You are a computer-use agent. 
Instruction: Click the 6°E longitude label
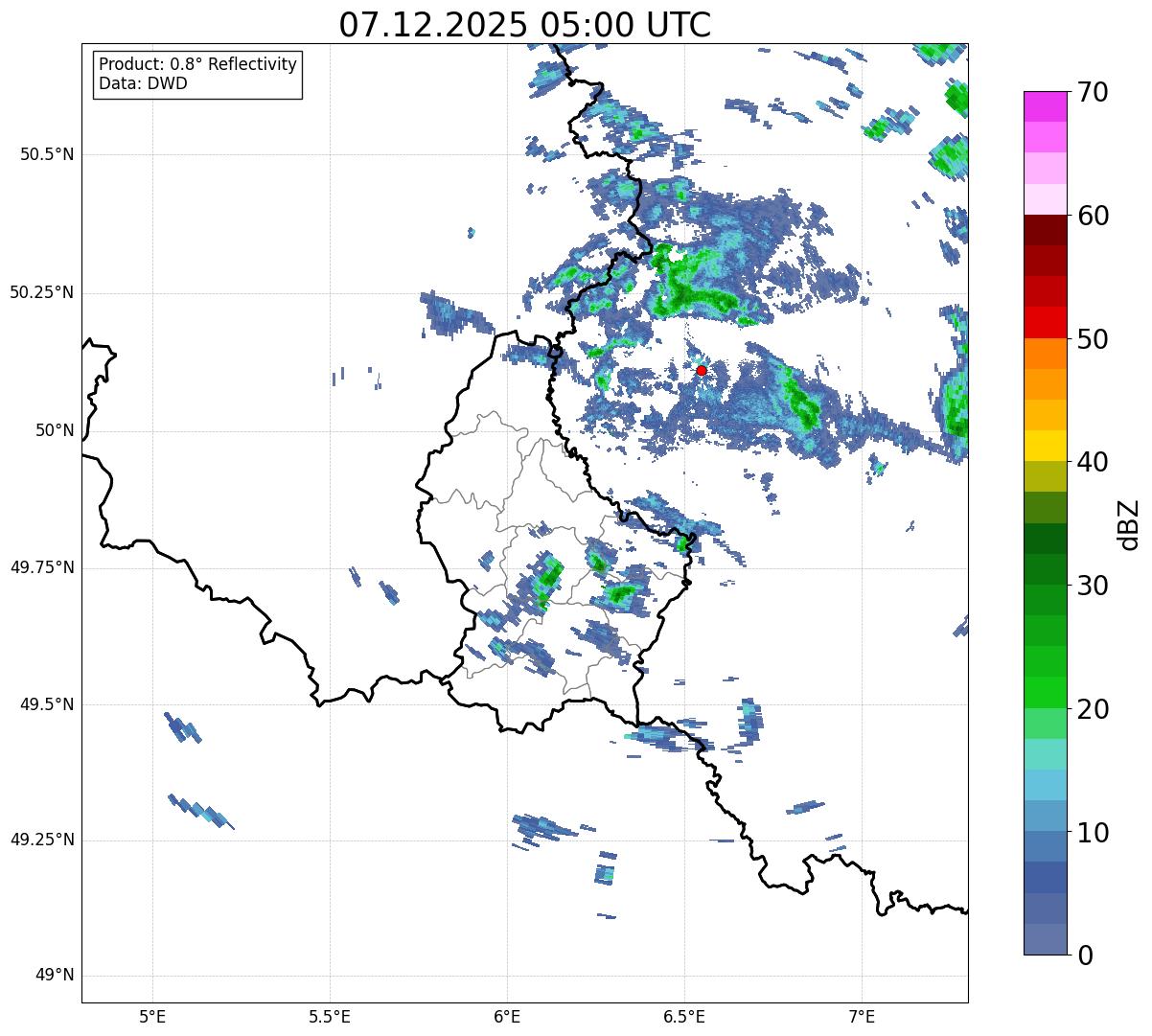[x=507, y=1016]
